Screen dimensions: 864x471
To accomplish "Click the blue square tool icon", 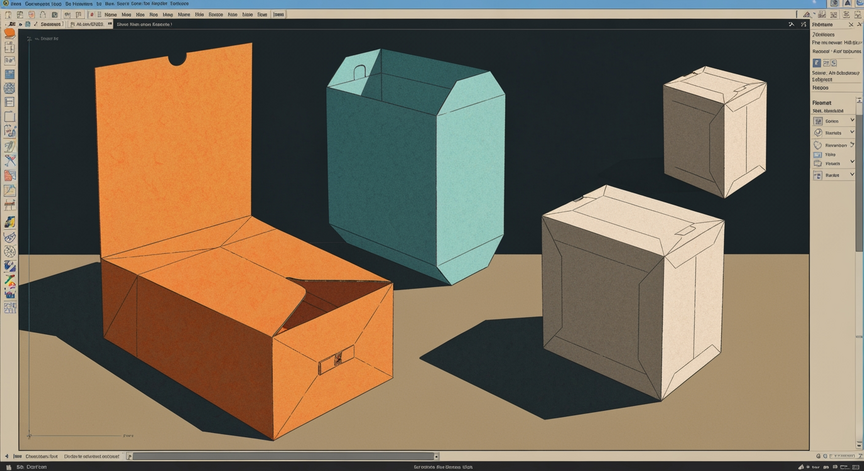I will (x=9, y=74).
